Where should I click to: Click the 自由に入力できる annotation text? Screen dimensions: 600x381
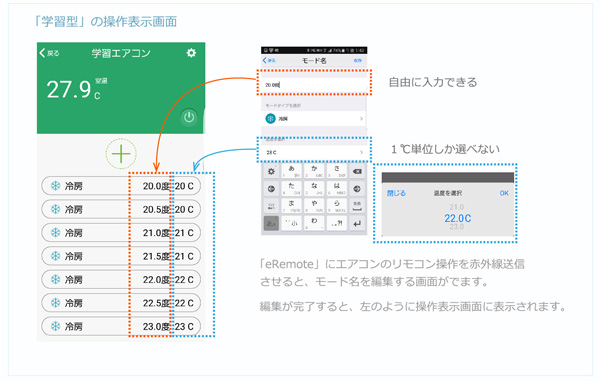tap(433, 82)
